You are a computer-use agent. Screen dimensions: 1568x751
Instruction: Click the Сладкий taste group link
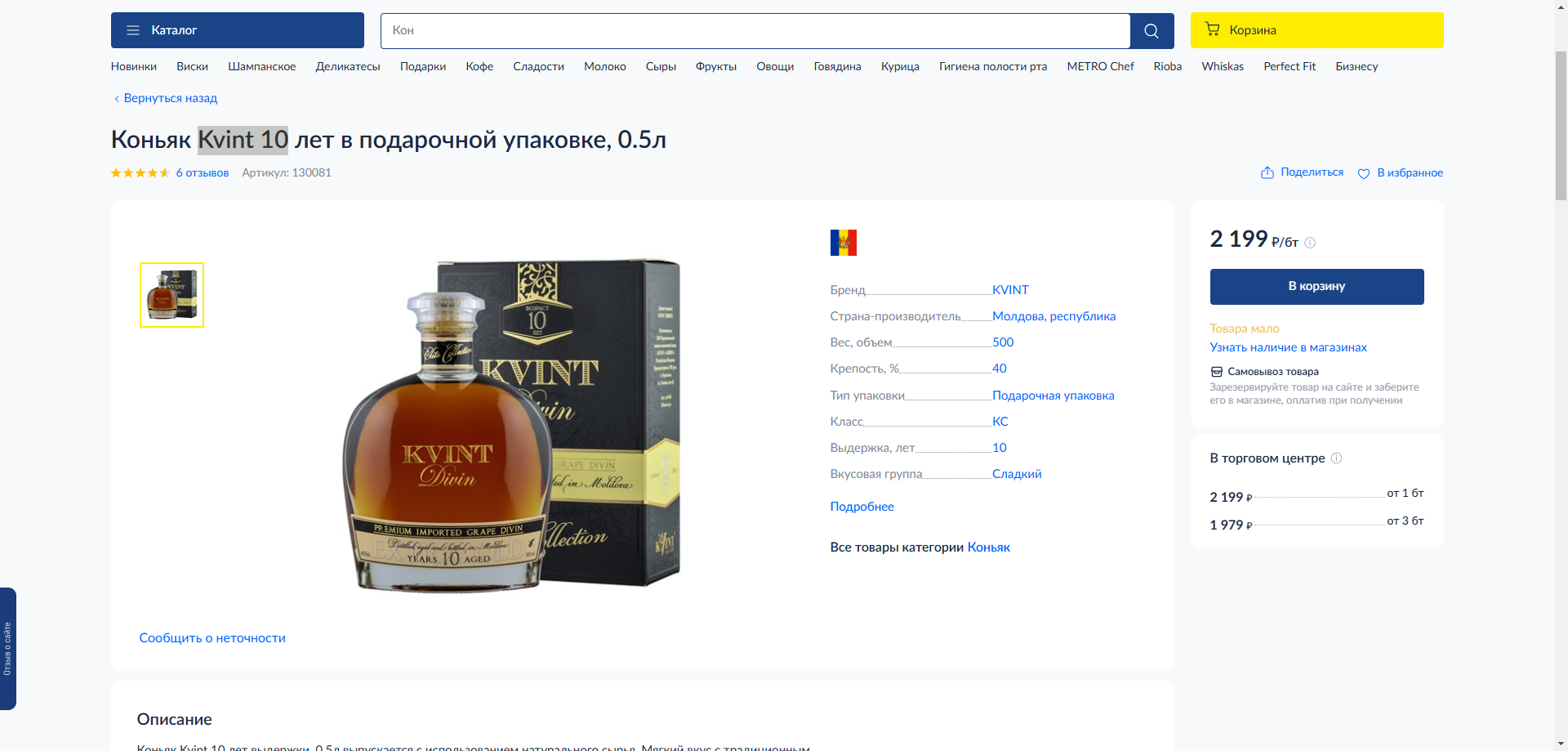[x=1017, y=474]
